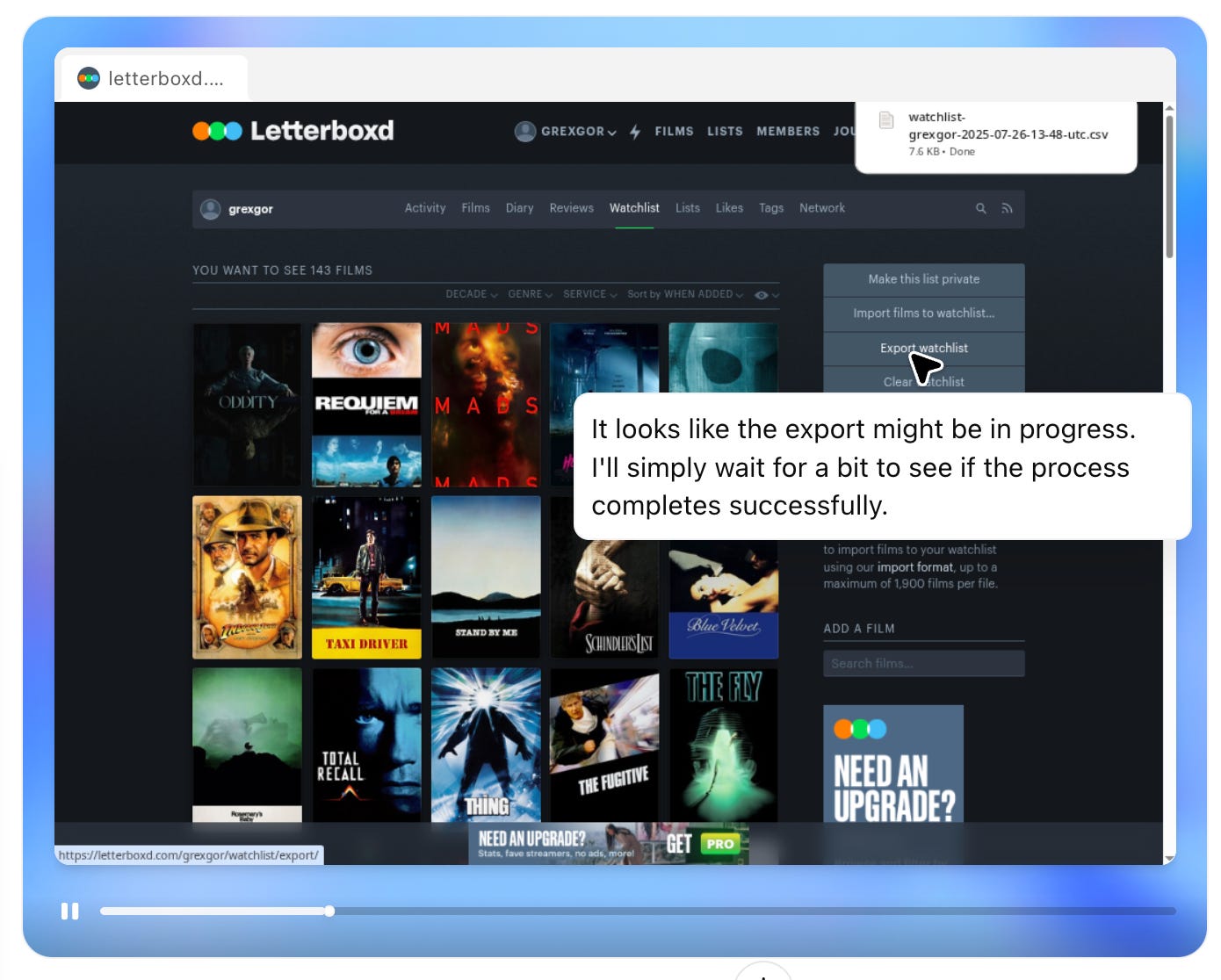Viewport: 1221px width, 980px height.
Task: Click Make this list private button
Action: click(x=924, y=279)
